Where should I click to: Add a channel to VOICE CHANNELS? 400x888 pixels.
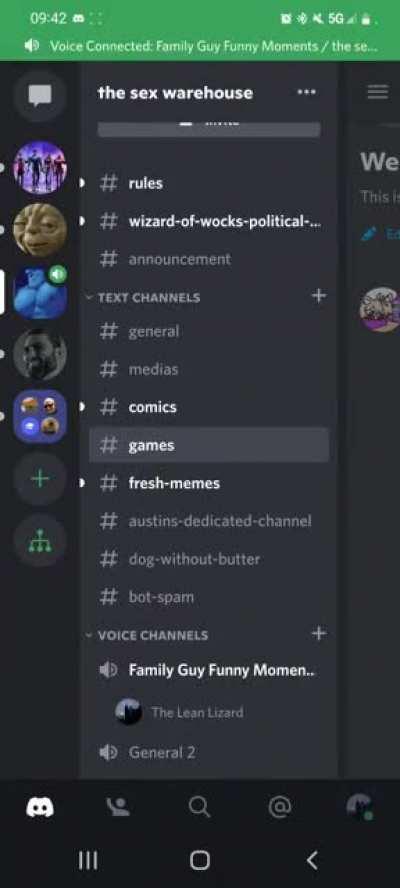[x=319, y=633]
